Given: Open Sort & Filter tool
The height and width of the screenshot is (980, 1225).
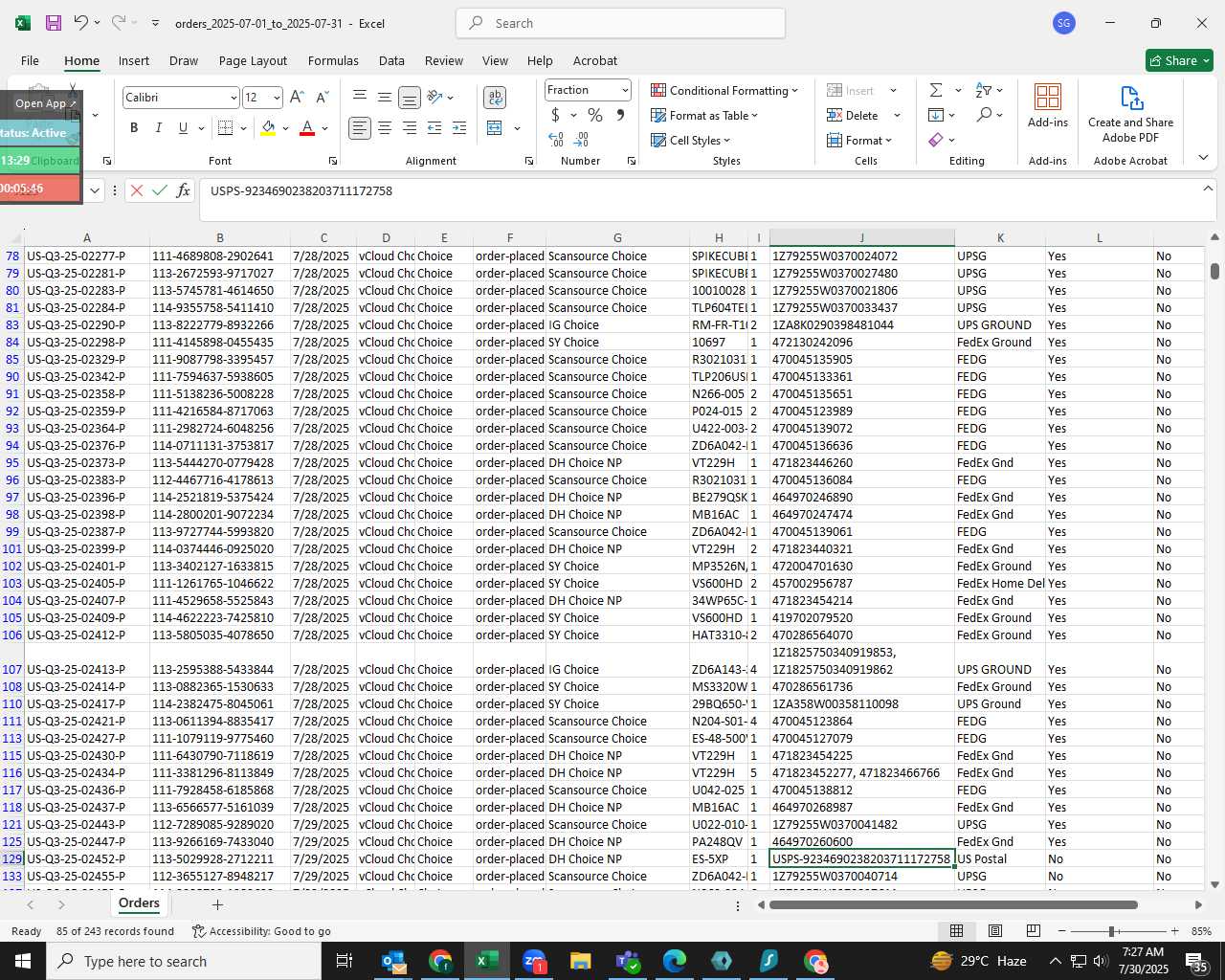Looking at the screenshot, I should 984,90.
